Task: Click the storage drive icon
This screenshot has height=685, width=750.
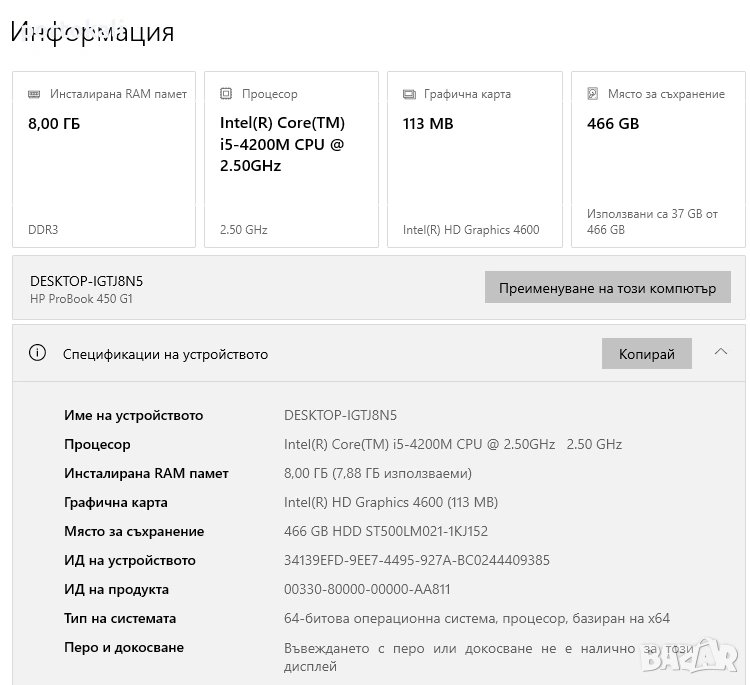Action: click(593, 94)
